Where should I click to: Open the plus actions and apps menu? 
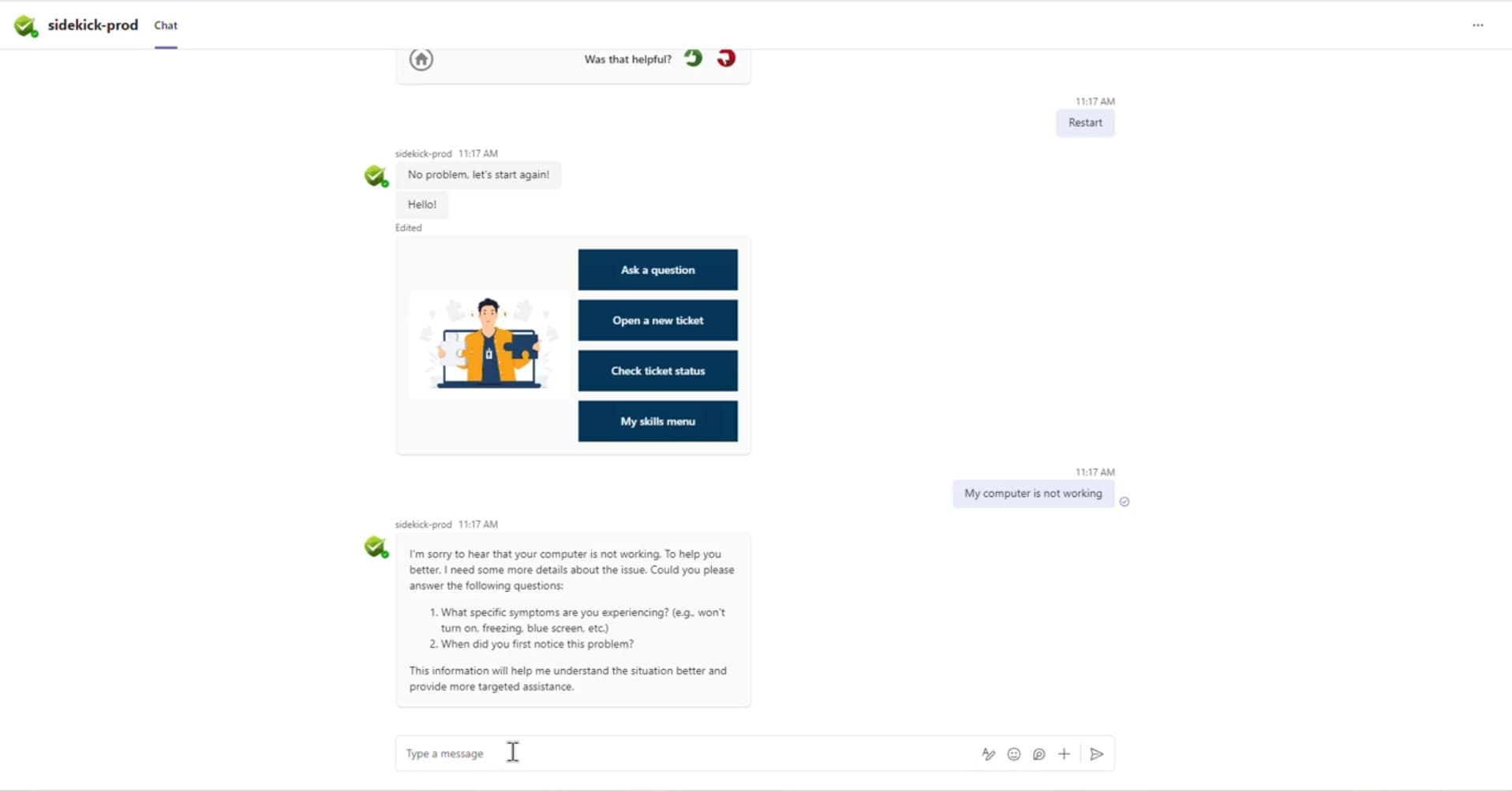(1065, 754)
